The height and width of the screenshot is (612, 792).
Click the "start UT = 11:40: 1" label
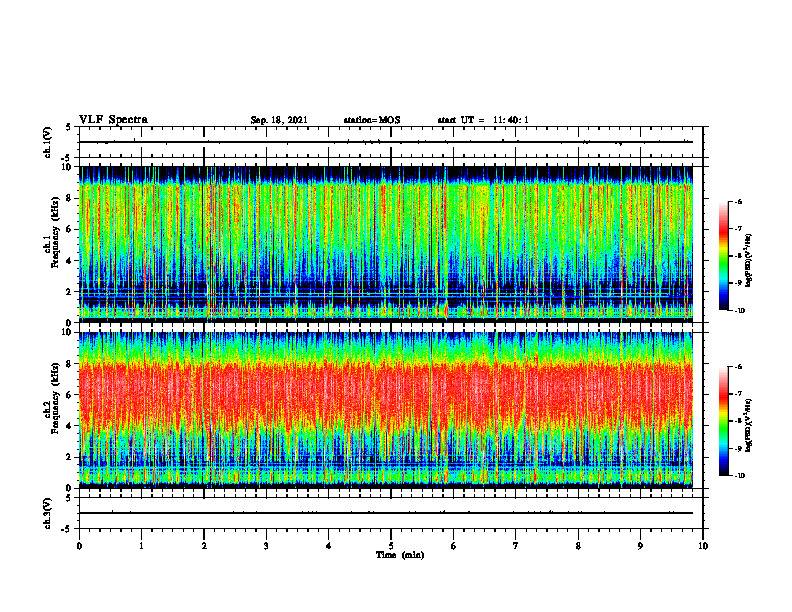[483, 120]
